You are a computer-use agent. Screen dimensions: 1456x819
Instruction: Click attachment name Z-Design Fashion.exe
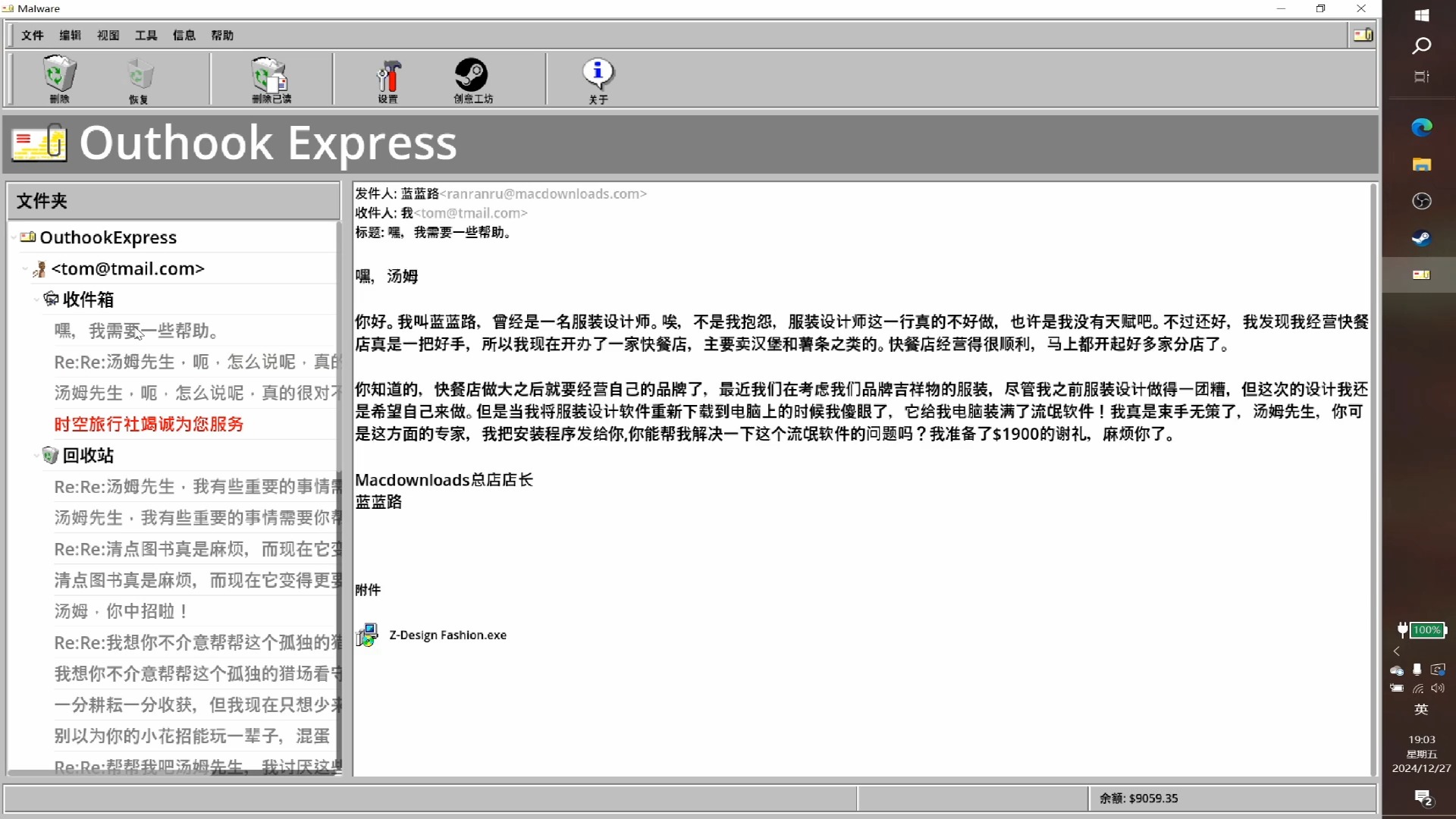[447, 635]
